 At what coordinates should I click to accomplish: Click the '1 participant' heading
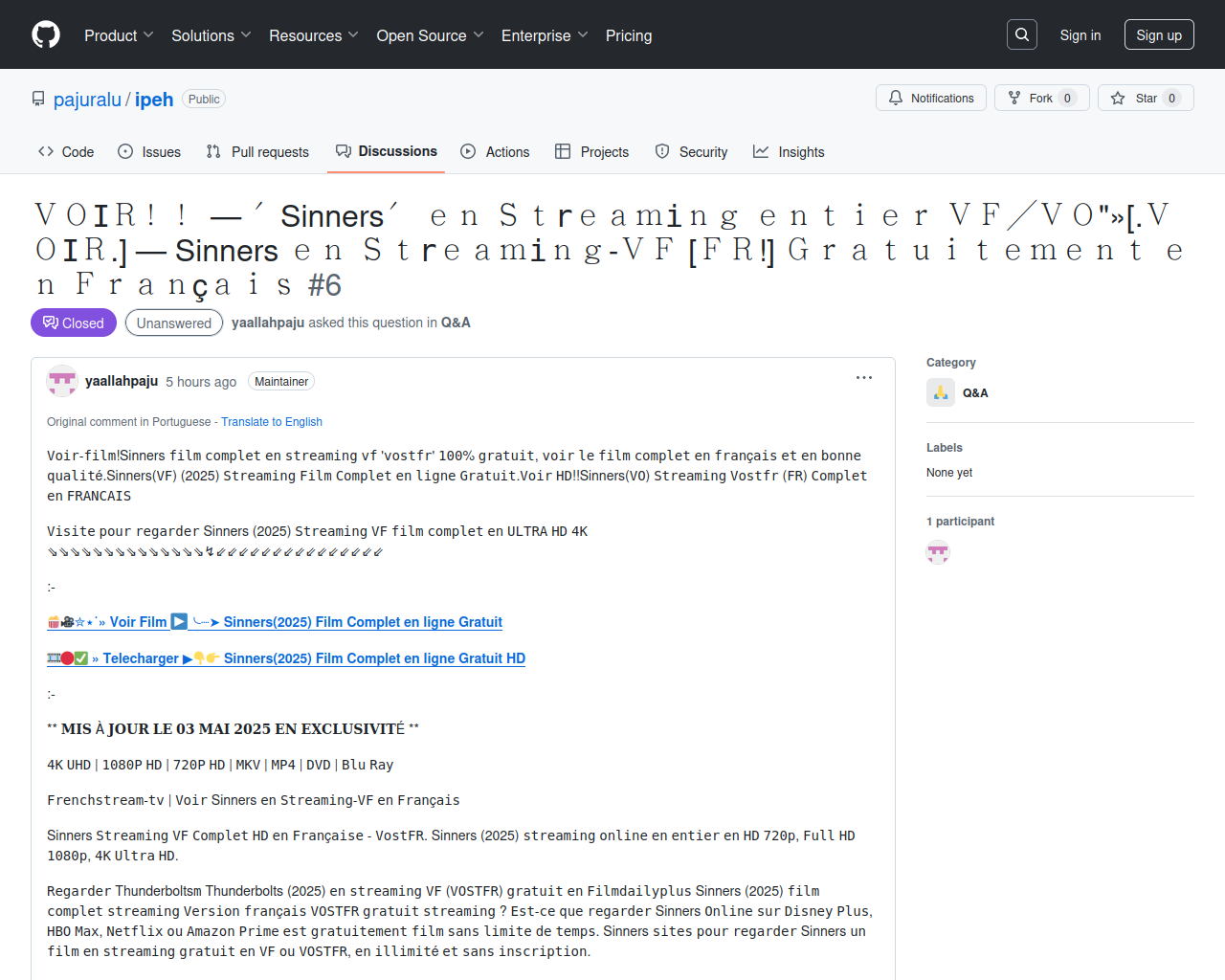pyautogui.click(x=960, y=522)
